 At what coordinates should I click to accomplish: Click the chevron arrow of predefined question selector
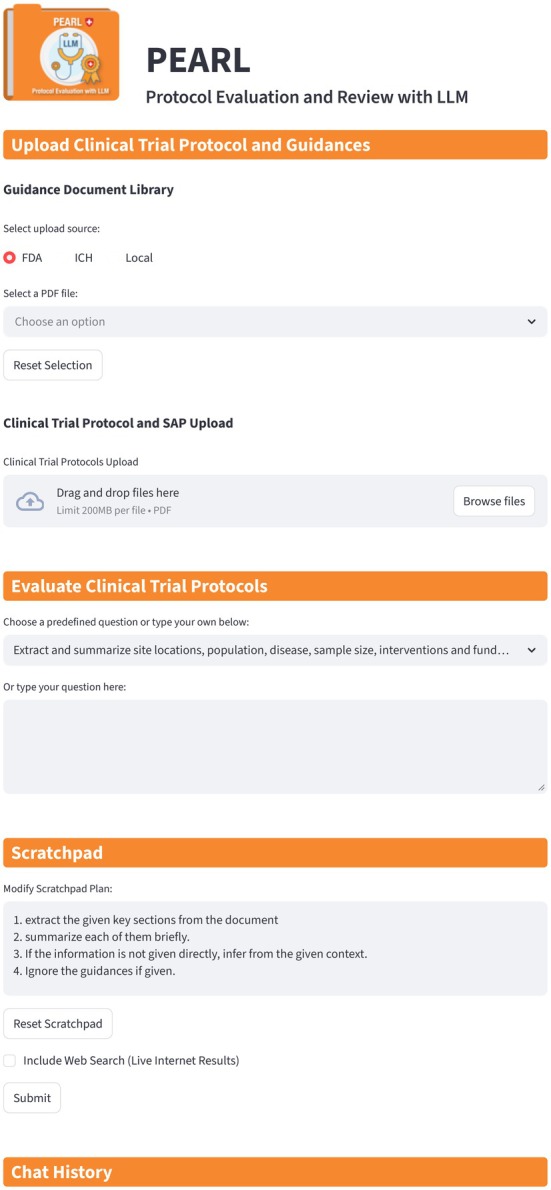pos(531,650)
